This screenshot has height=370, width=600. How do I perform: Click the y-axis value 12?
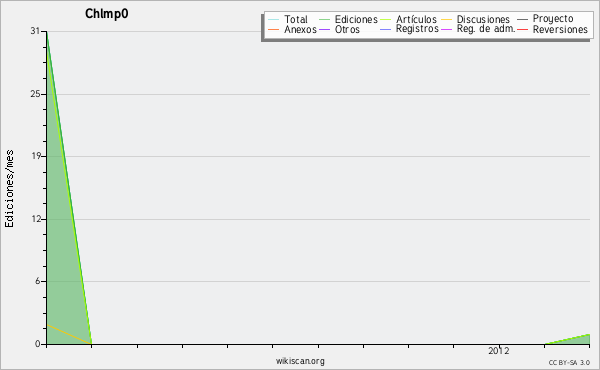point(35,219)
